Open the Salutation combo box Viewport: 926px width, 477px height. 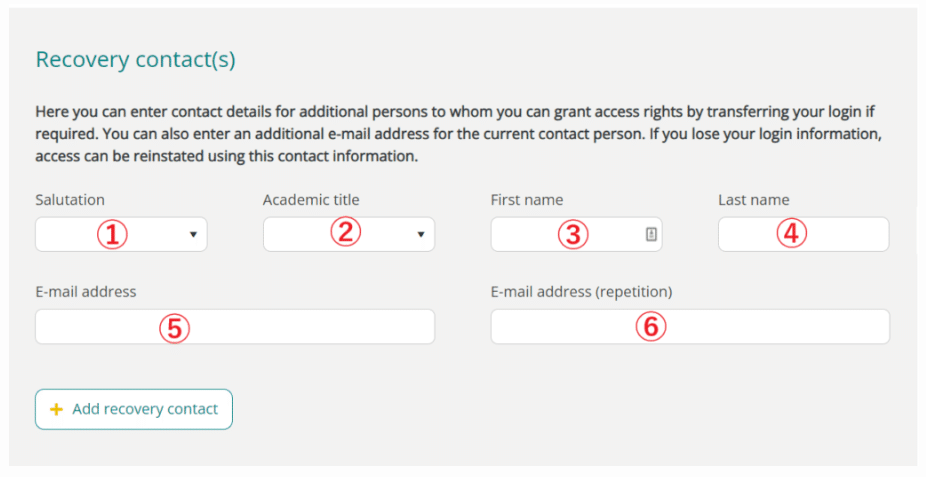[x=121, y=234]
